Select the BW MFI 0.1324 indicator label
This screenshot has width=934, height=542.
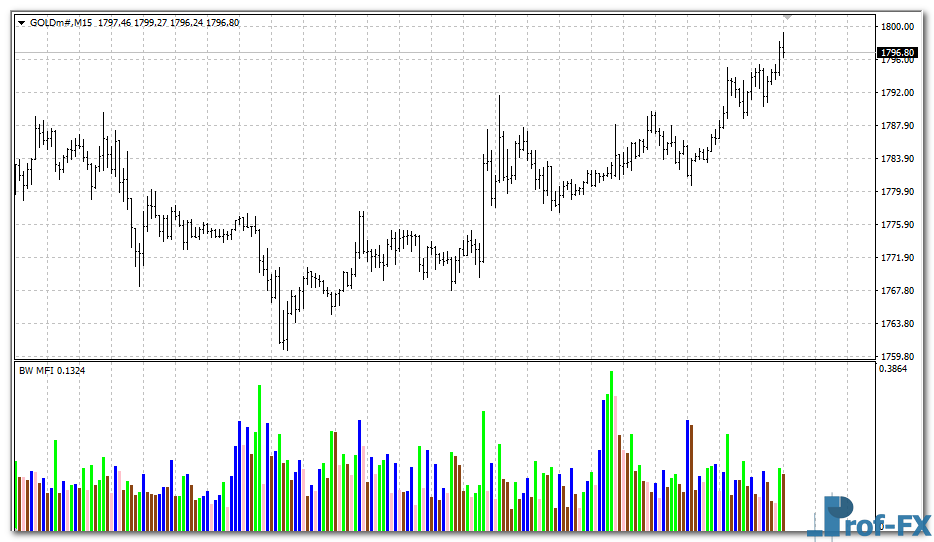(52, 370)
